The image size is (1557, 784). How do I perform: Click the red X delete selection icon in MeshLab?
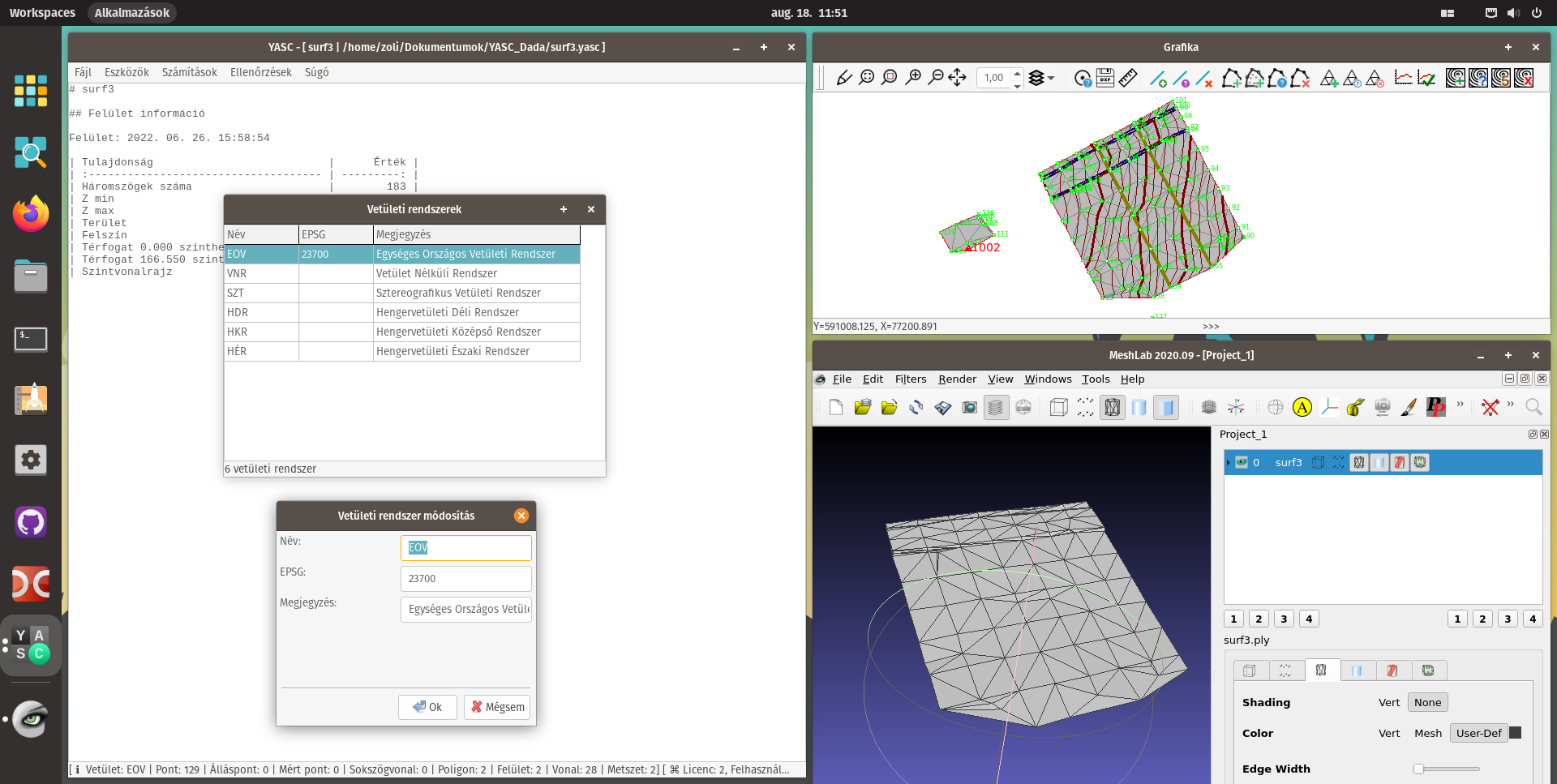[x=1491, y=407]
